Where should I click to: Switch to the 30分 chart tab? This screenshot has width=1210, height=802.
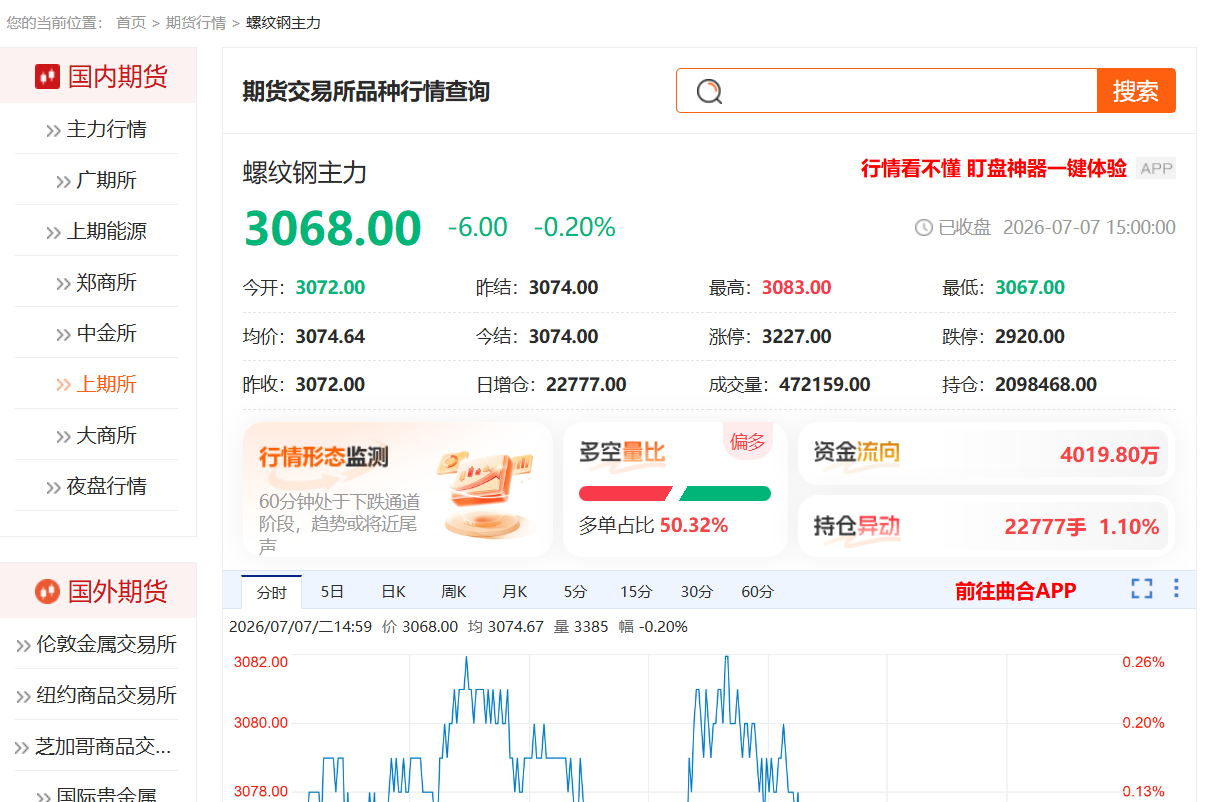[x=696, y=591]
